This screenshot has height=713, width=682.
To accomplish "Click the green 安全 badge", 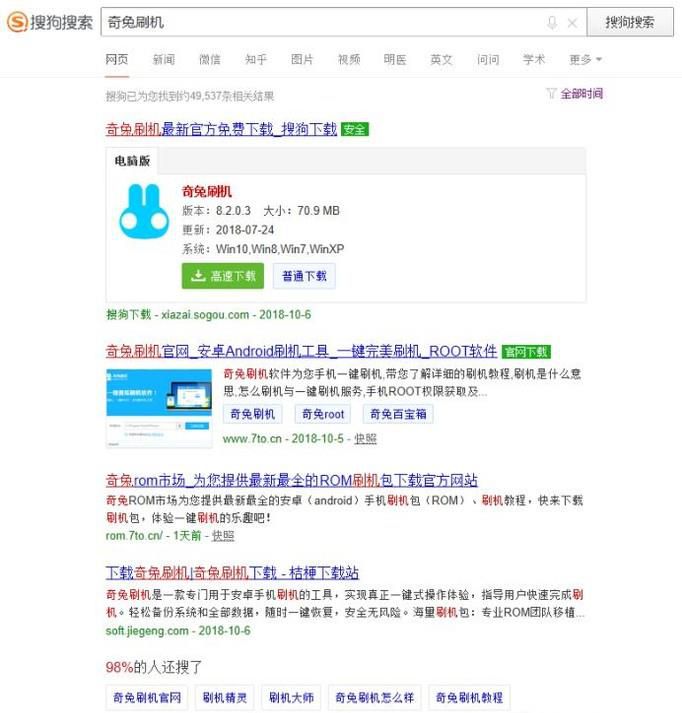I will point(355,130).
